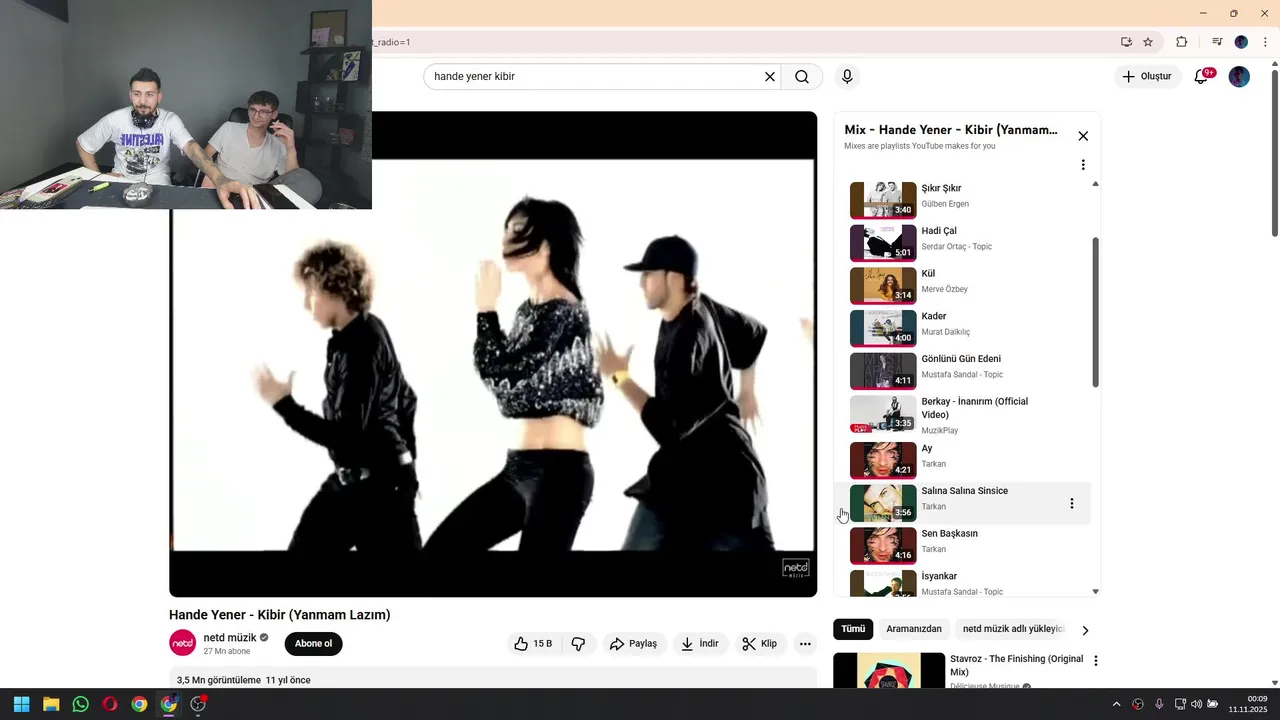Viewport: 1280px width, 720px height.
Task: Open options for Stavroz - The Finishing
Action: 1095,661
